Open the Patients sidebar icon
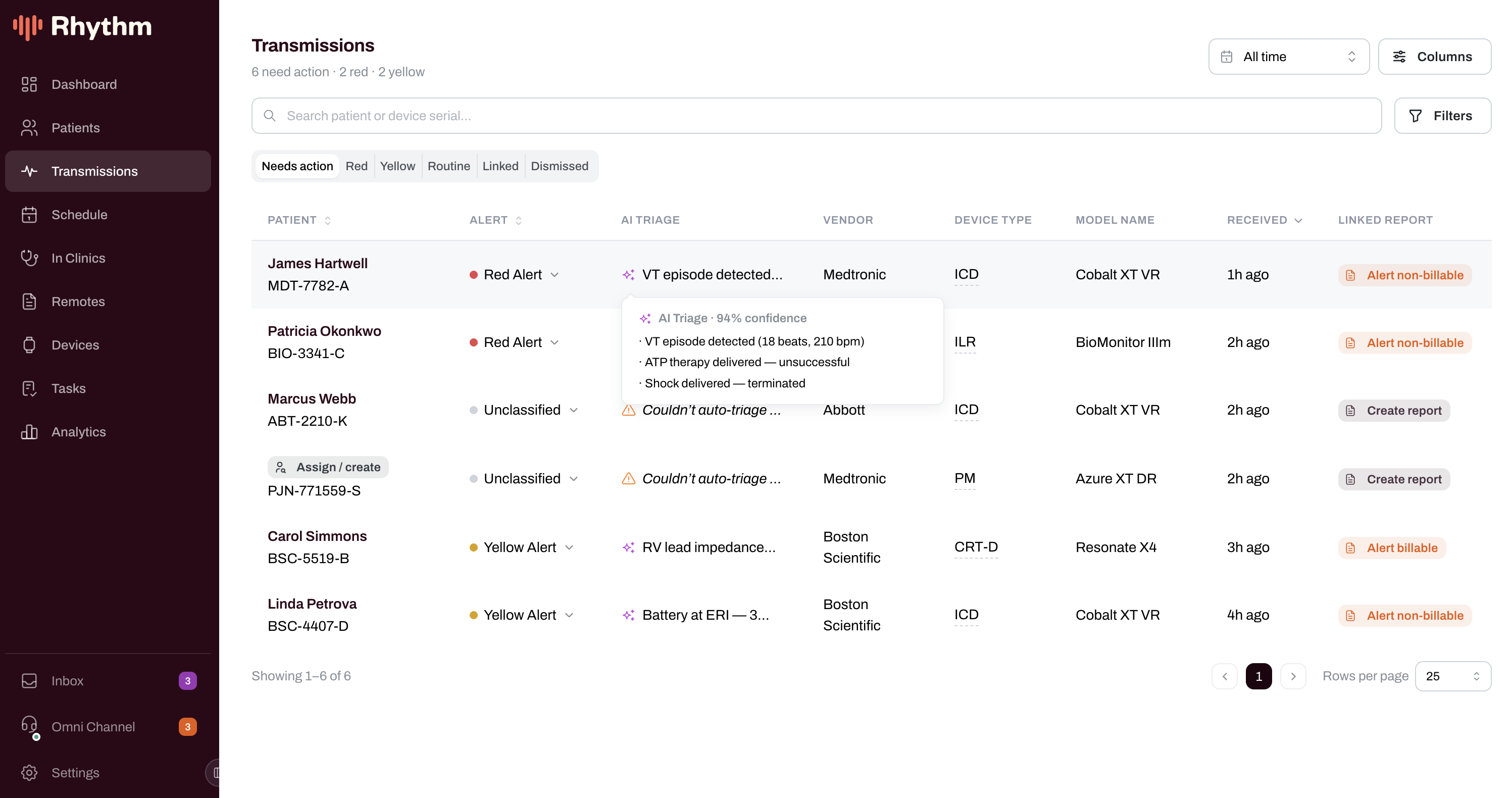1512x798 pixels. pos(29,128)
